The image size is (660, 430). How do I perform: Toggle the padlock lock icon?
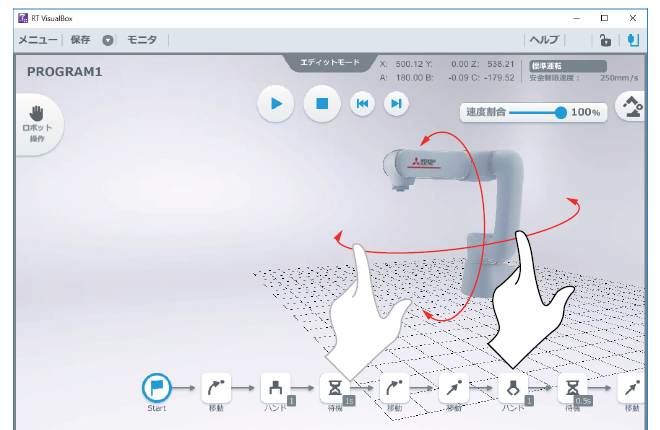click(605, 40)
